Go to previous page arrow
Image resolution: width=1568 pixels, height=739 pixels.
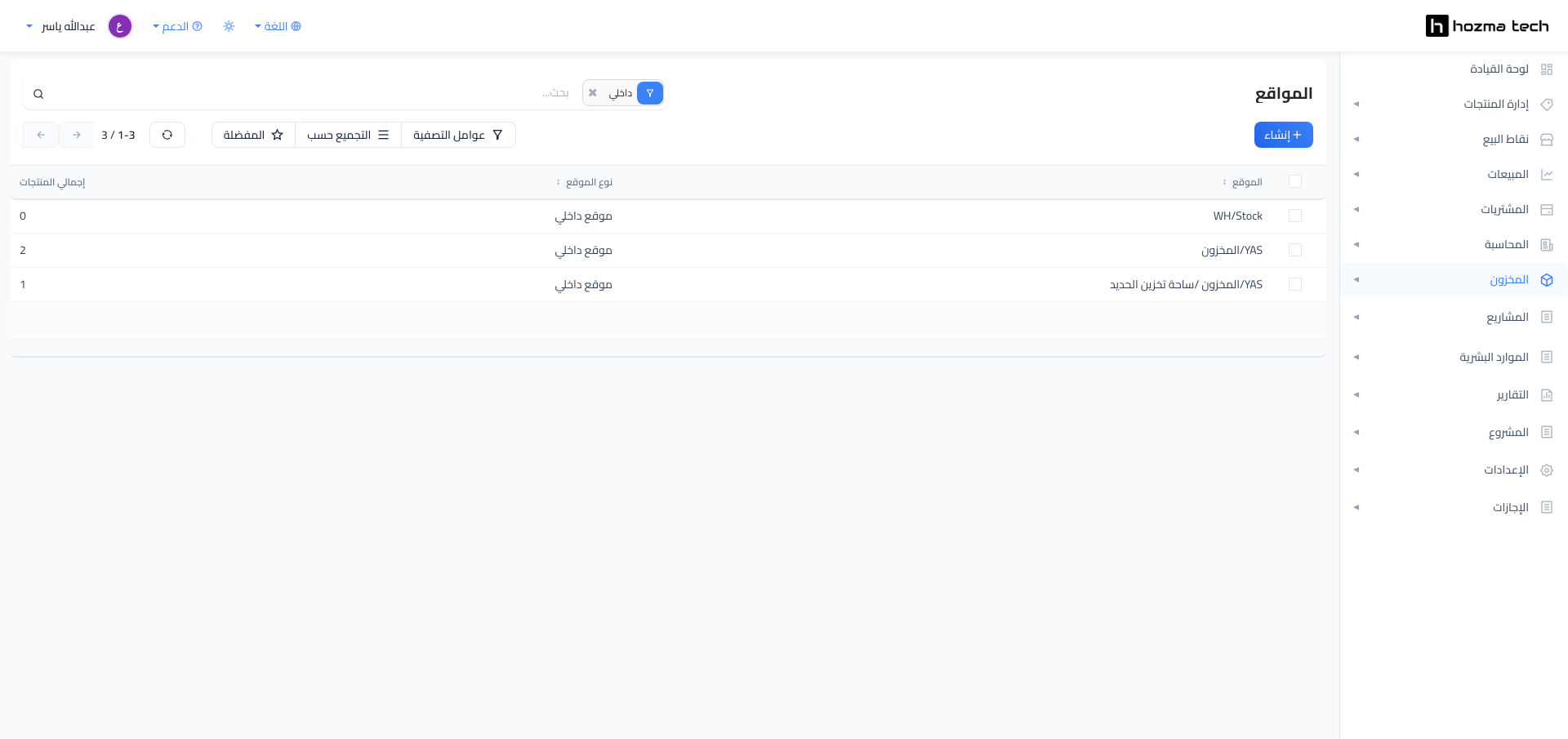click(41, 135)
